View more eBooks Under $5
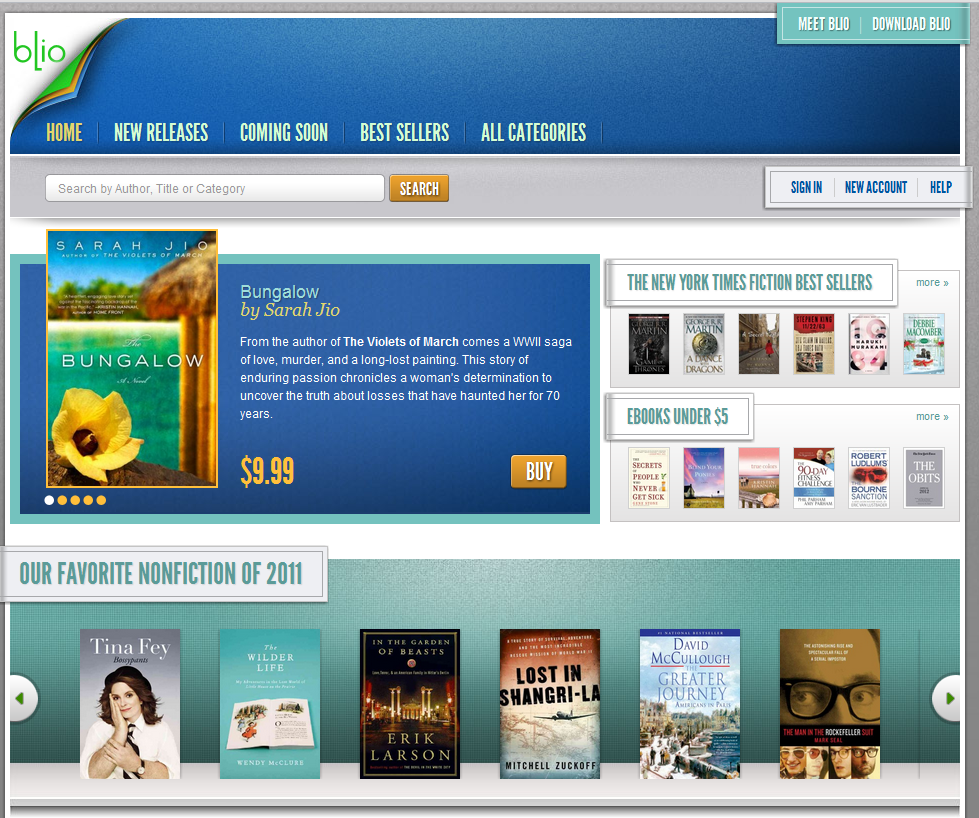The image size is (979, 818). [932, 416]
